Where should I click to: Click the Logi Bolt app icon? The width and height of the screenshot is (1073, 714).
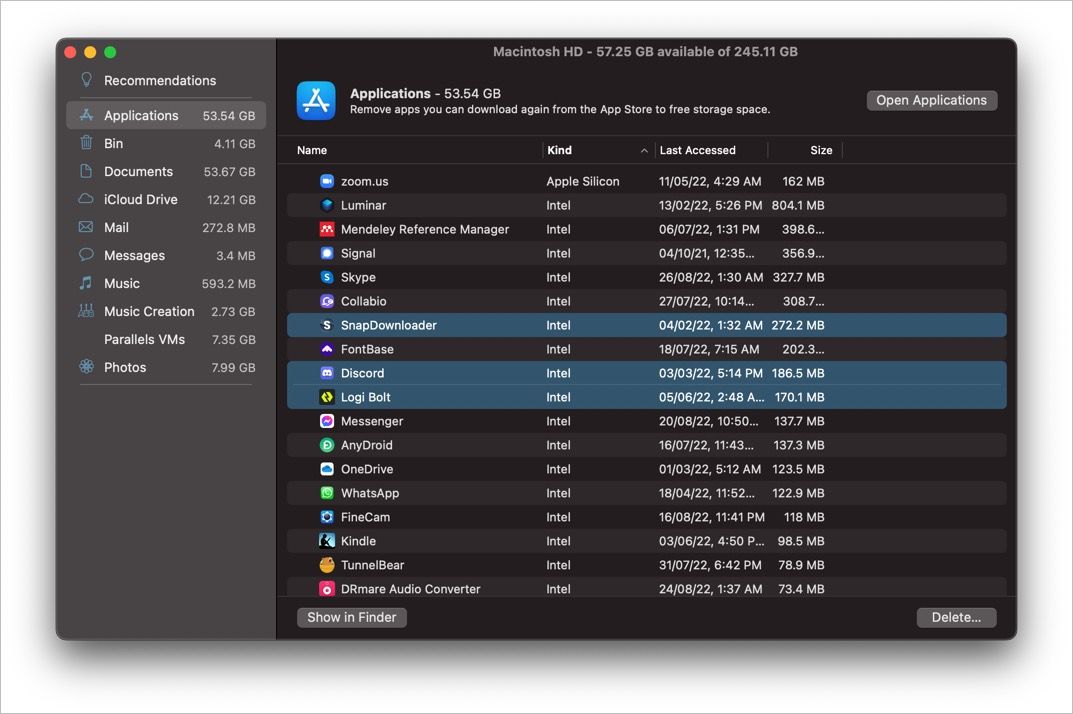click(x=327, y=397)
